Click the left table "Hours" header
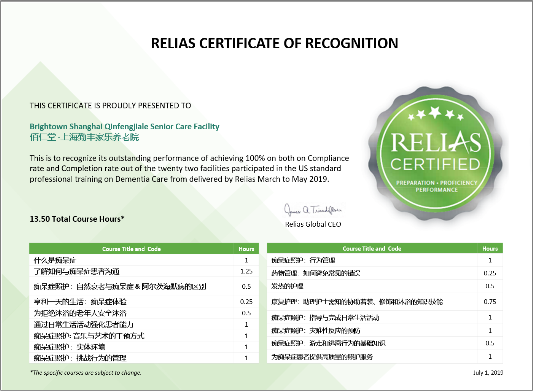This screenshot has height=391, width=541. coord(246,249)
